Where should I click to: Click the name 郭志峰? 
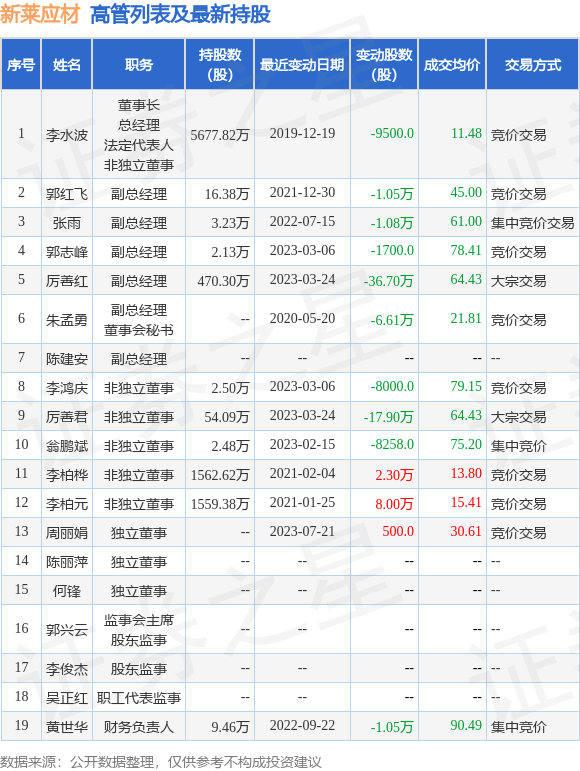pos(67,252)
